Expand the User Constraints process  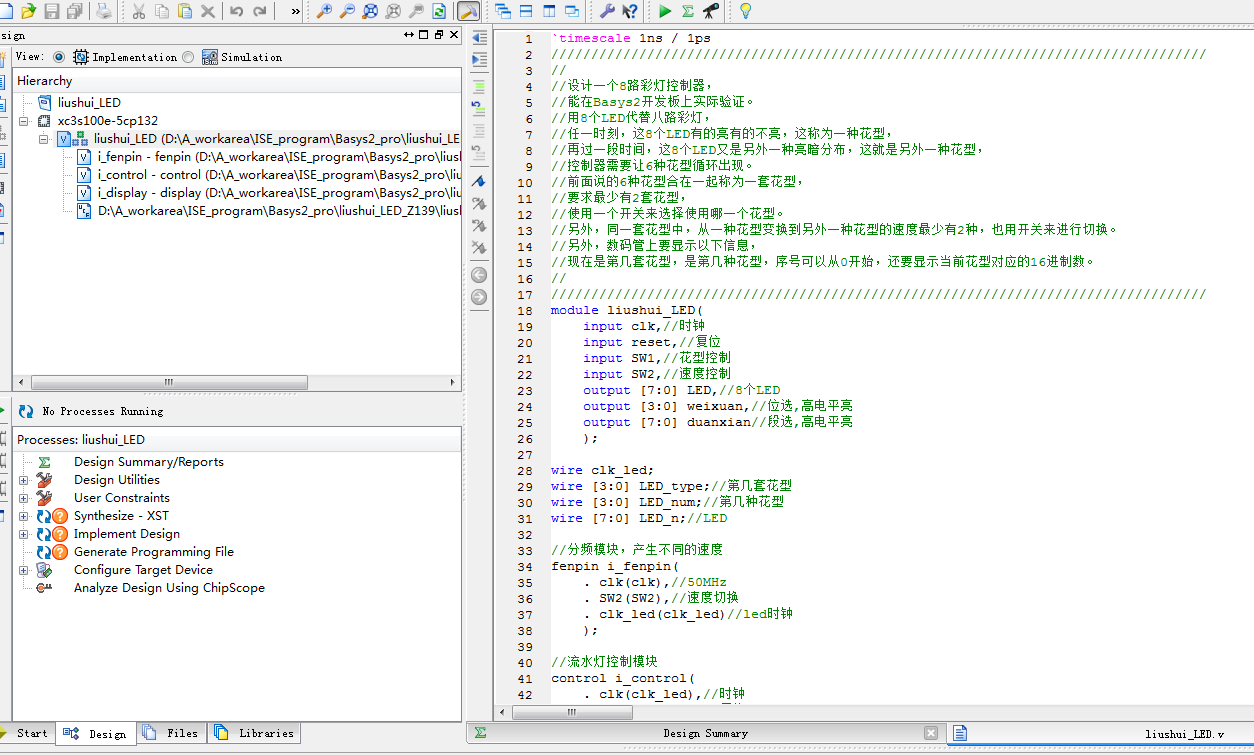click(24, 498)
